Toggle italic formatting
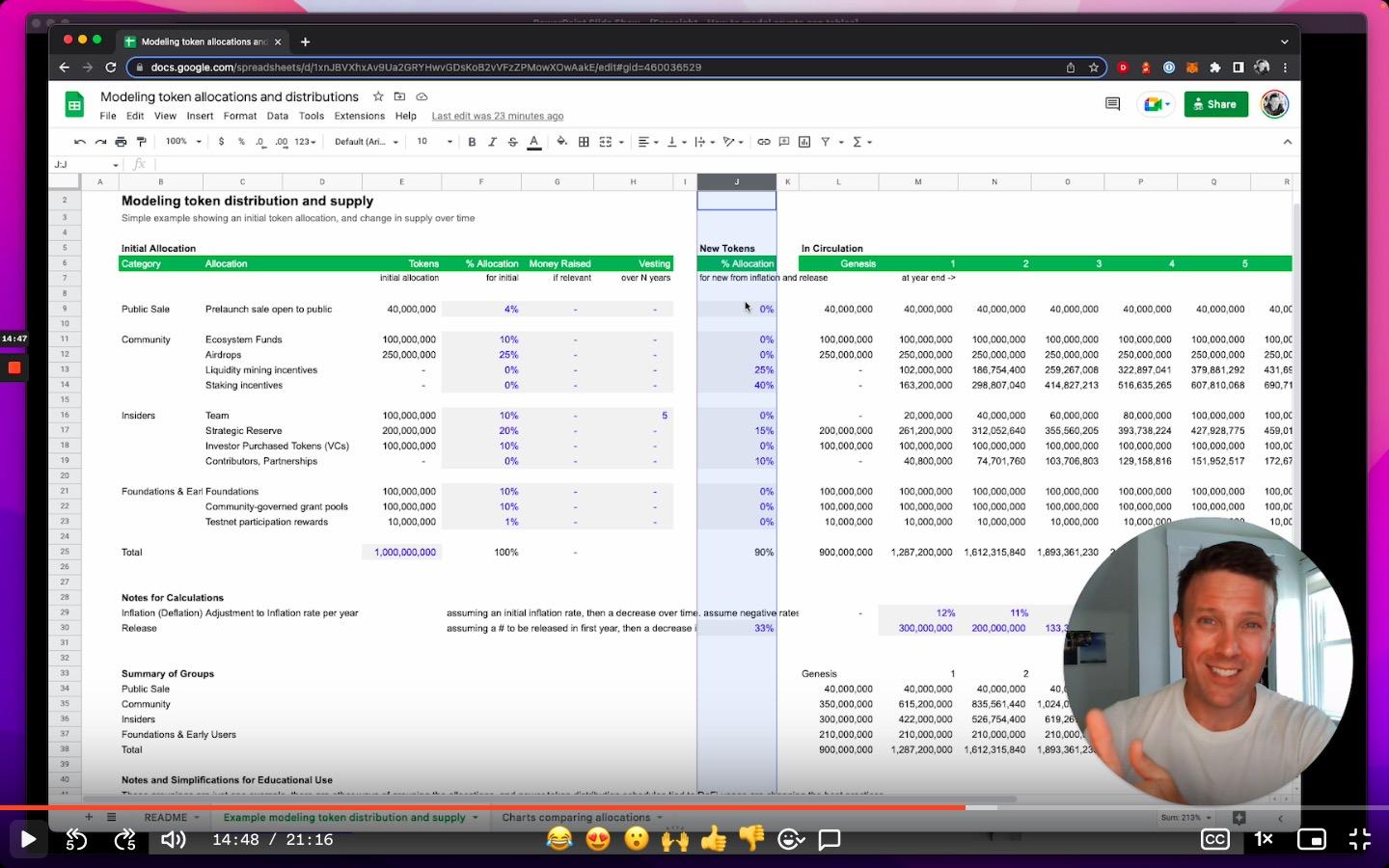This screenshot has width=1389, height=868. coord(493,142)
